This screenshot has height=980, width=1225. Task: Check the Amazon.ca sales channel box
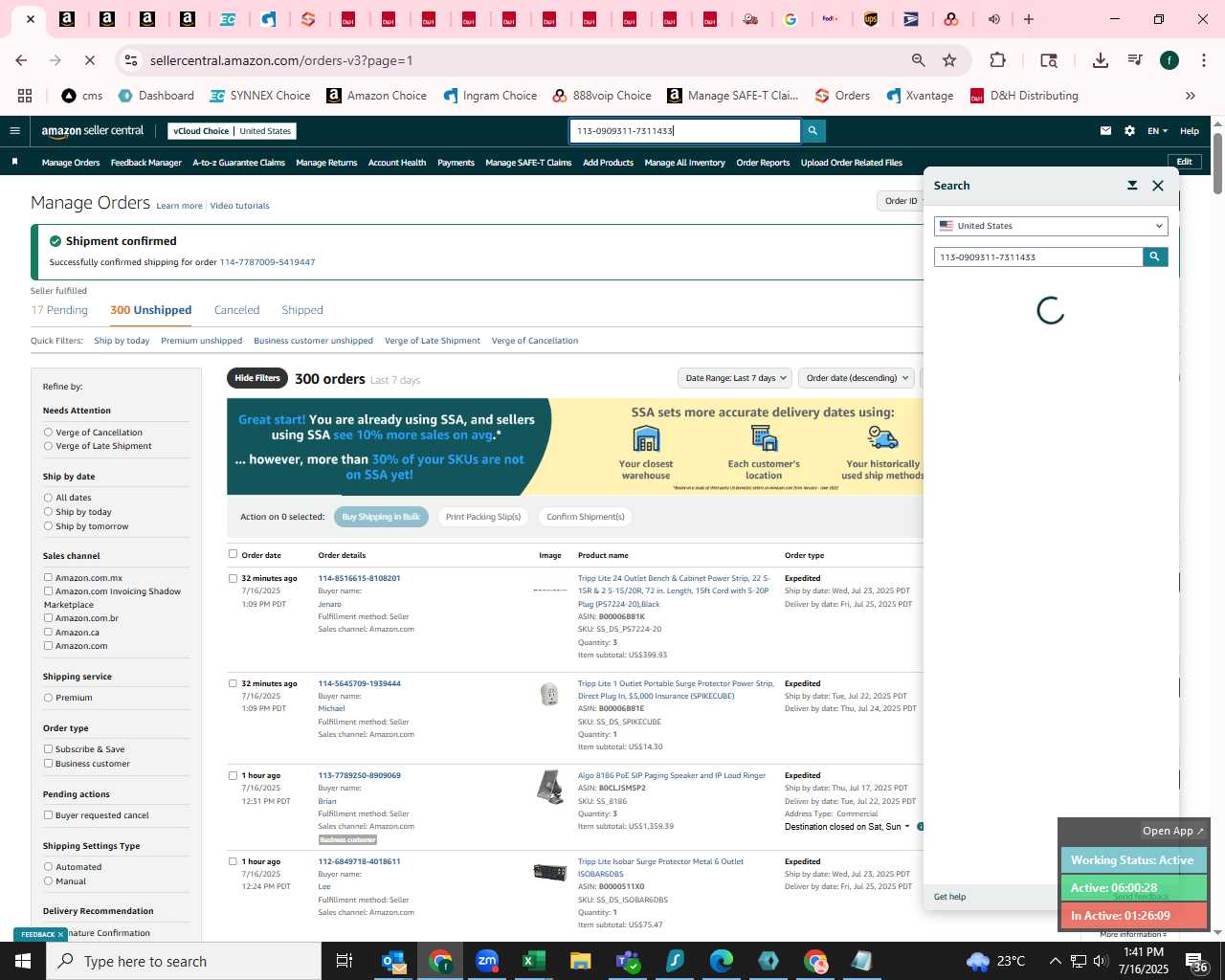(x=48, y=633)
